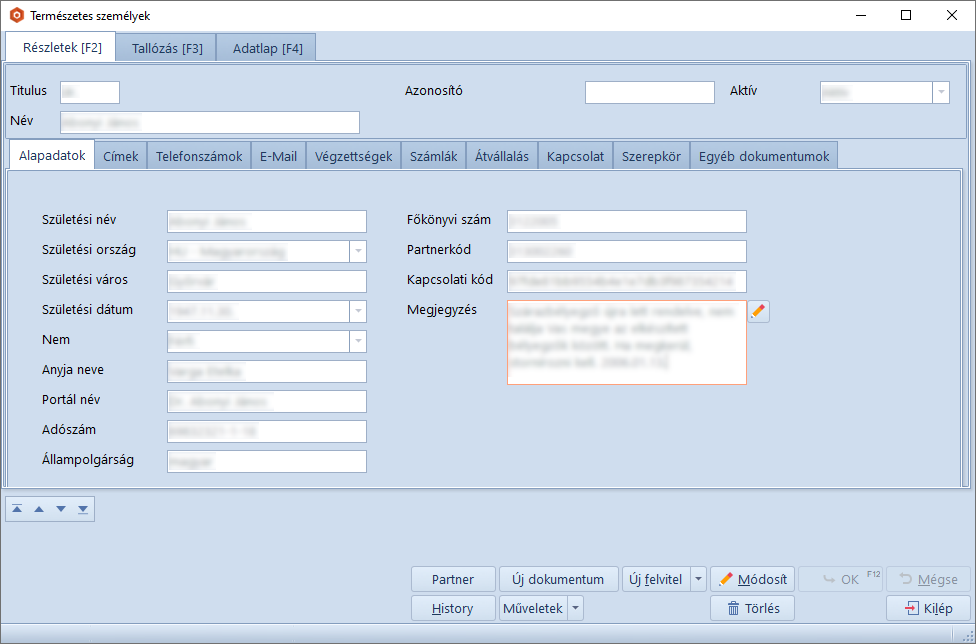Viewport: 976px width, 644px height.
Task: Expand the Aktív dropdown
Action: click(x=941, y=92)
